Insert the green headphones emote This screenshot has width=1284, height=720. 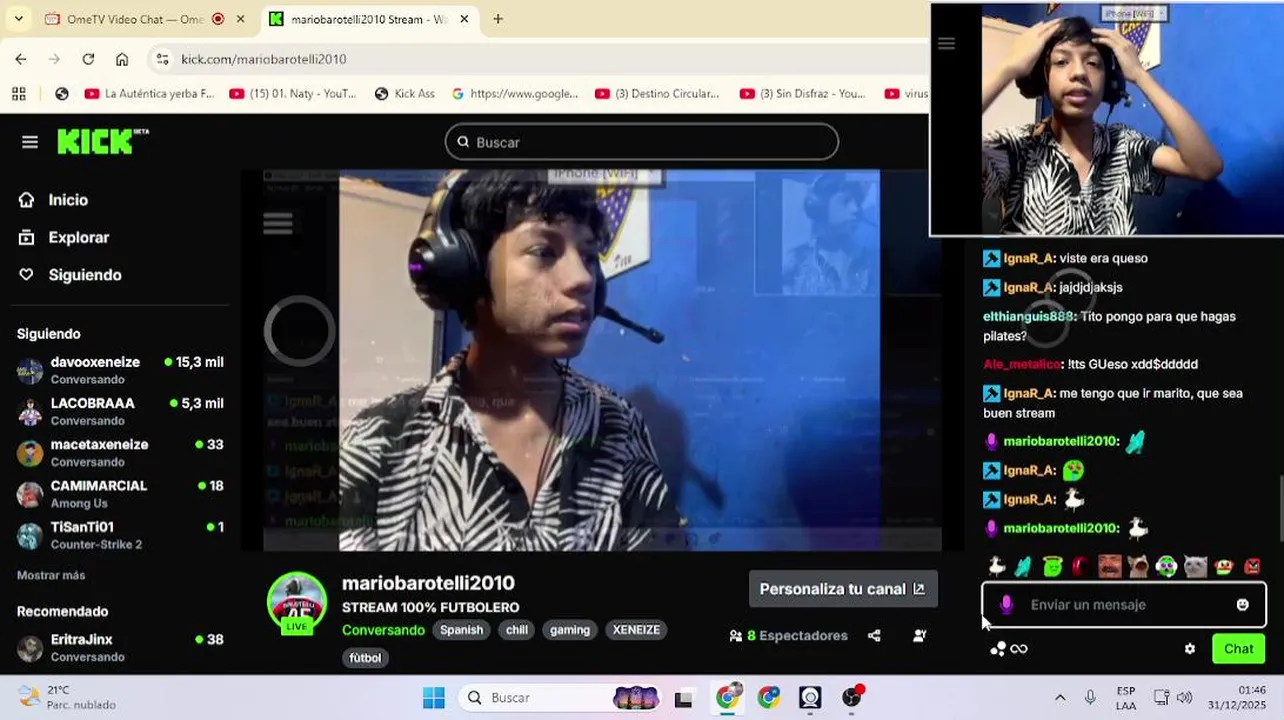pos(1166,567)
